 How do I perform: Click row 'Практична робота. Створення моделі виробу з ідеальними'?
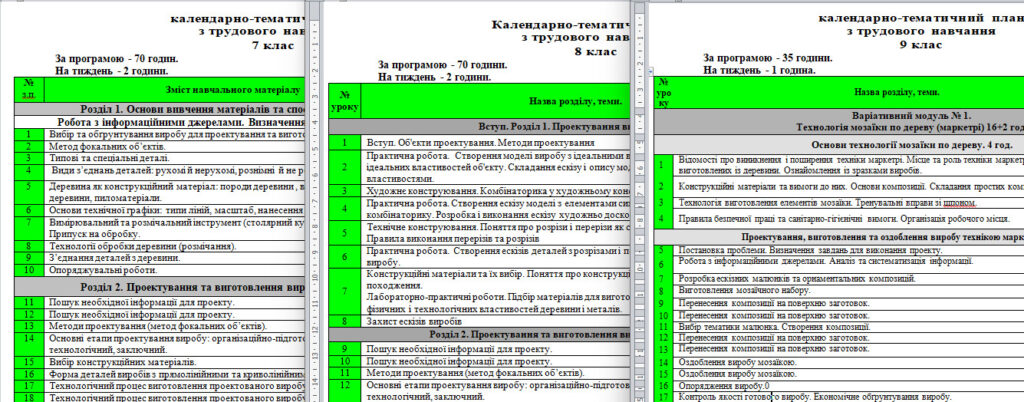pos(479,167)
